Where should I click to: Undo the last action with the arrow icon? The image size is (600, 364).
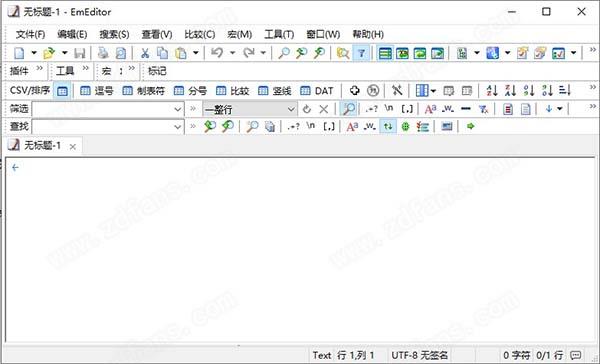click(217, 53)
